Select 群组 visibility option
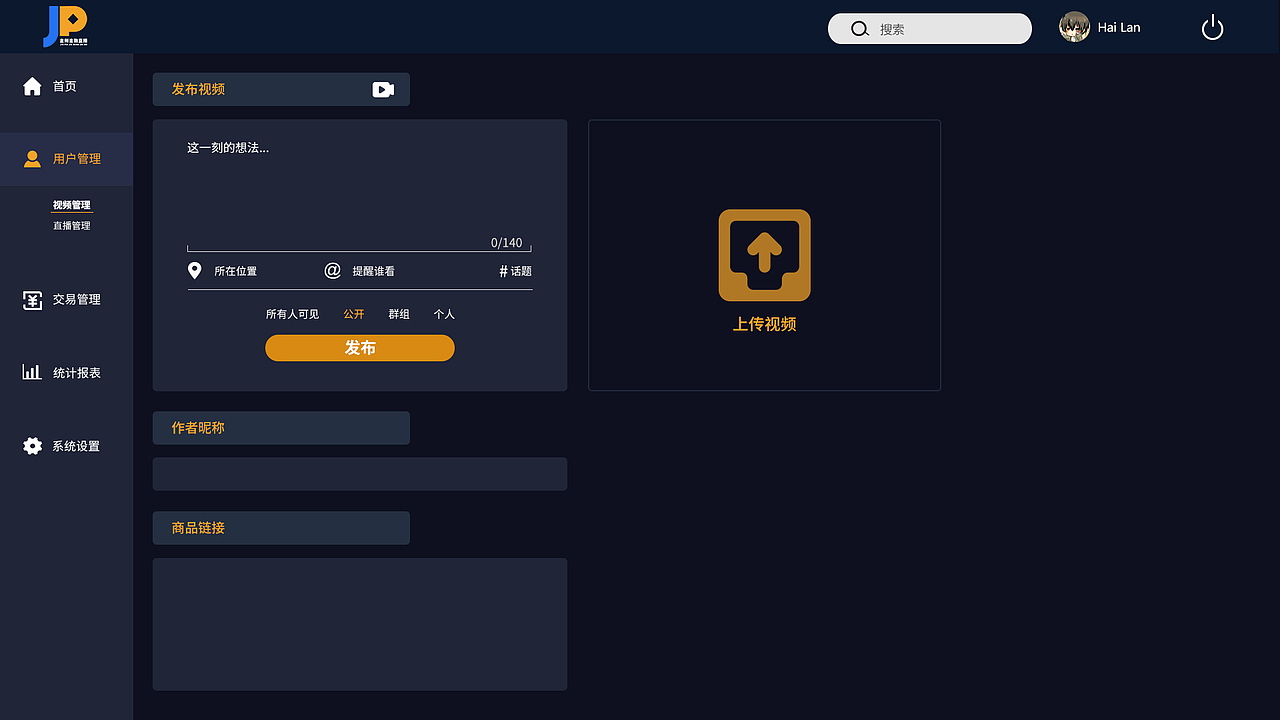Image resolution: width=1280 pixels, height=720 pixels. point(398,313)
